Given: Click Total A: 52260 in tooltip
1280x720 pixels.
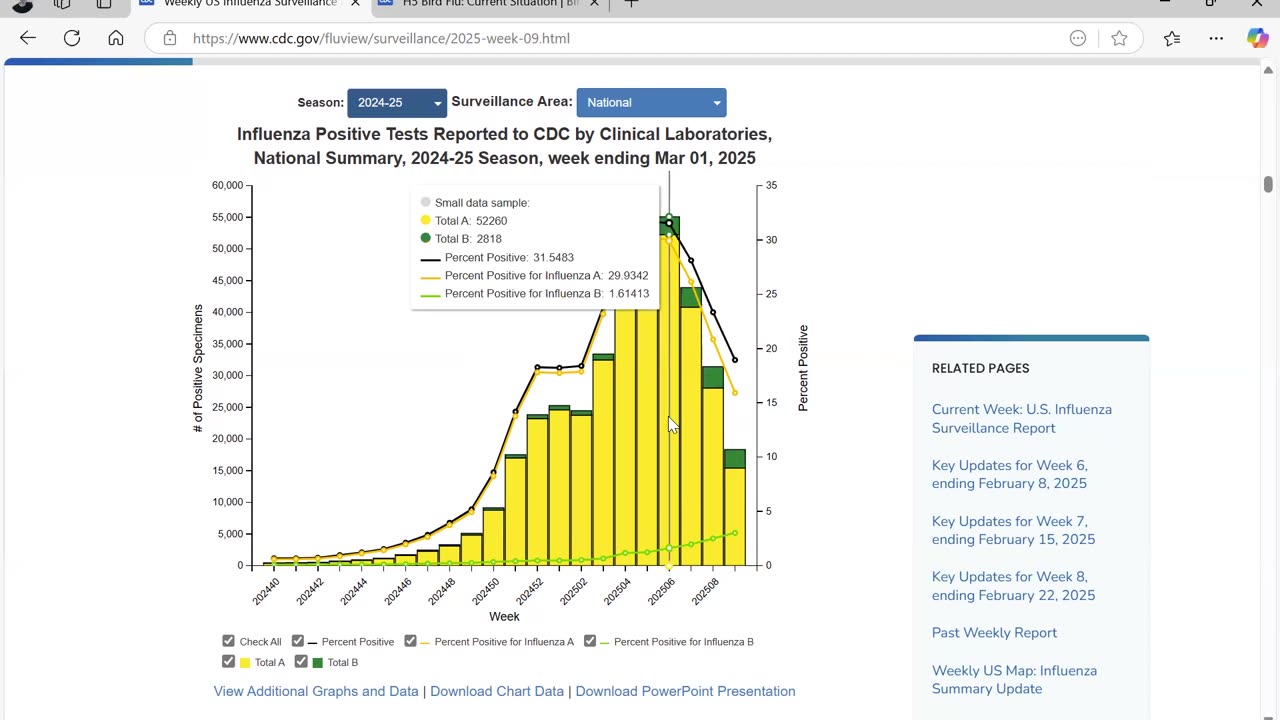Looking at the screenshot, I should click(x=471, y=221).
